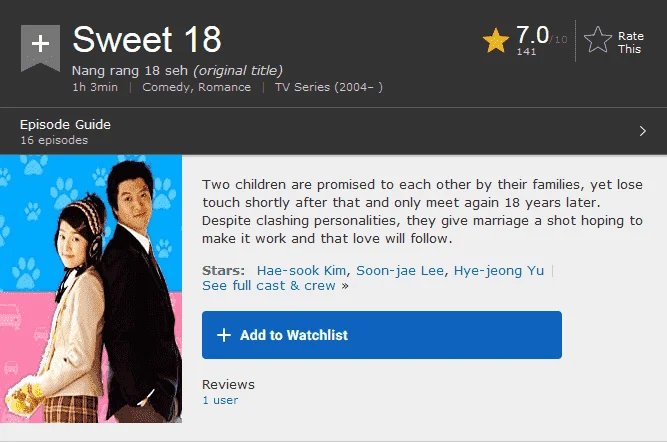The width and height of the screenshot is (667, 442).
Task: Click the empty Rate This star
Action: (598, 40)
